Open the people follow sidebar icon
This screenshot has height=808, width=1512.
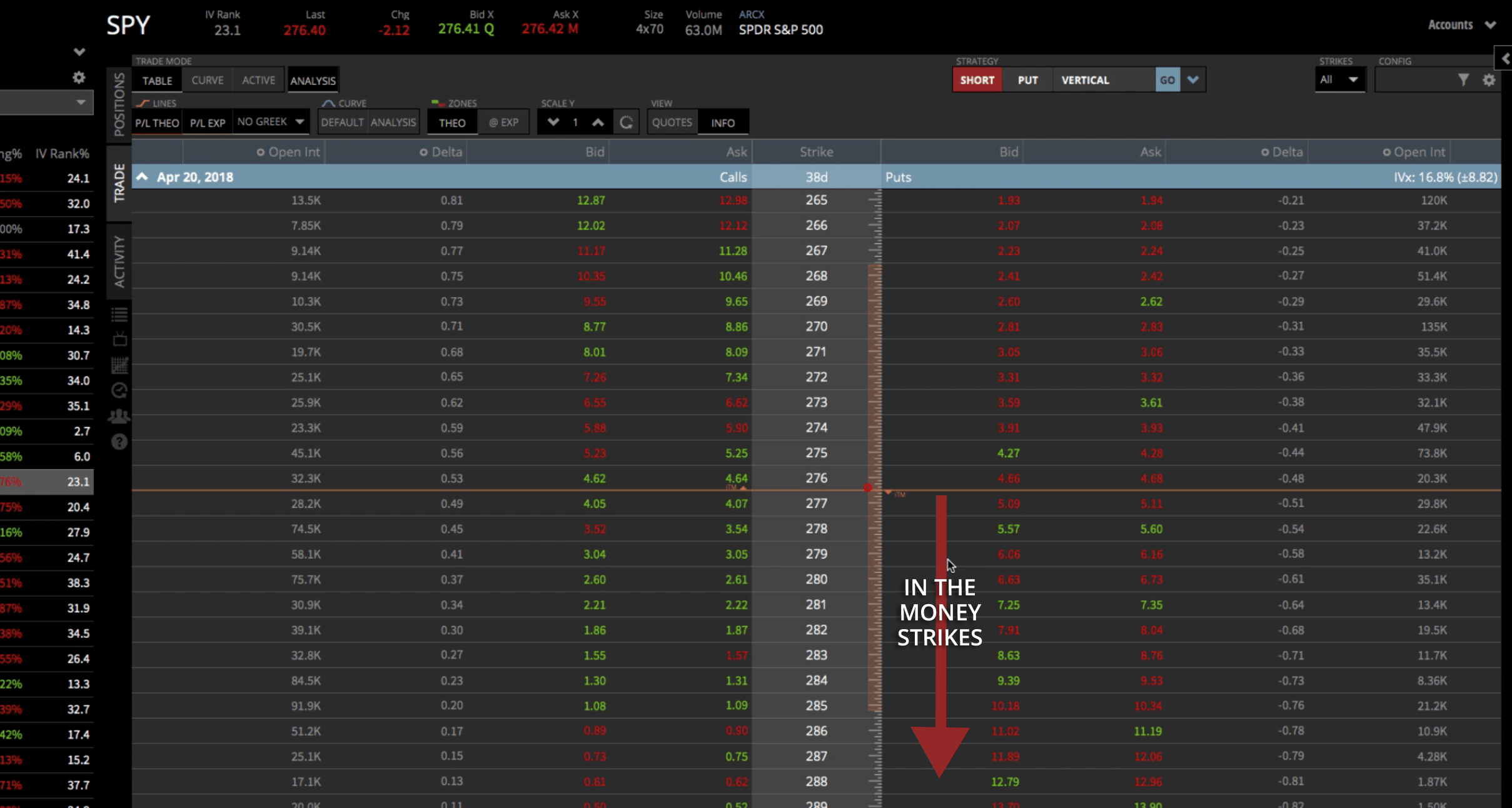point(119,416)
